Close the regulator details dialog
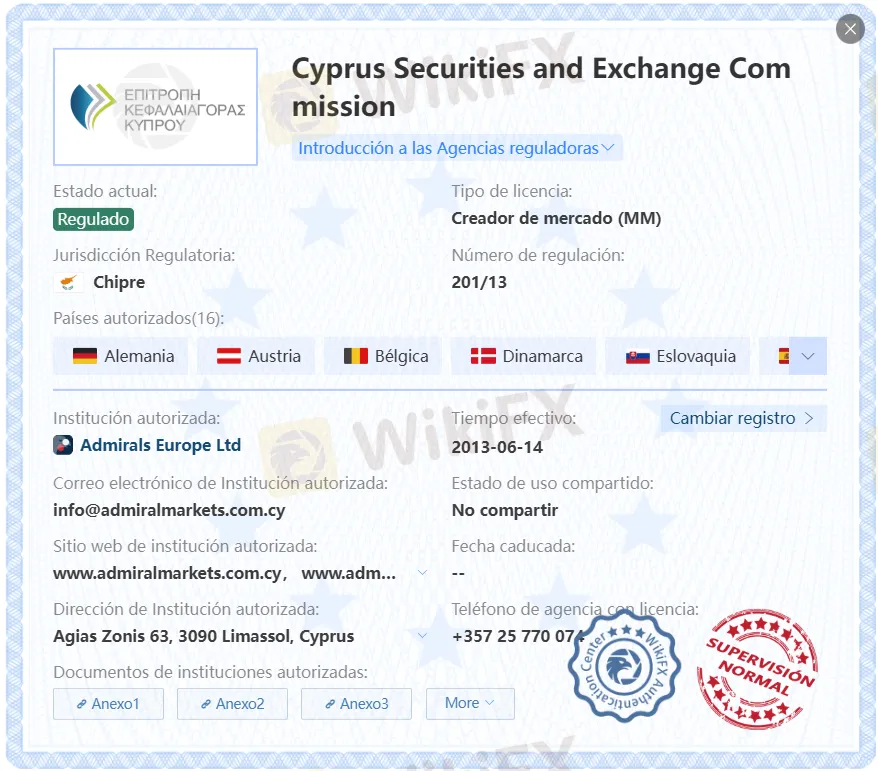878x771 pixels. 850,29
